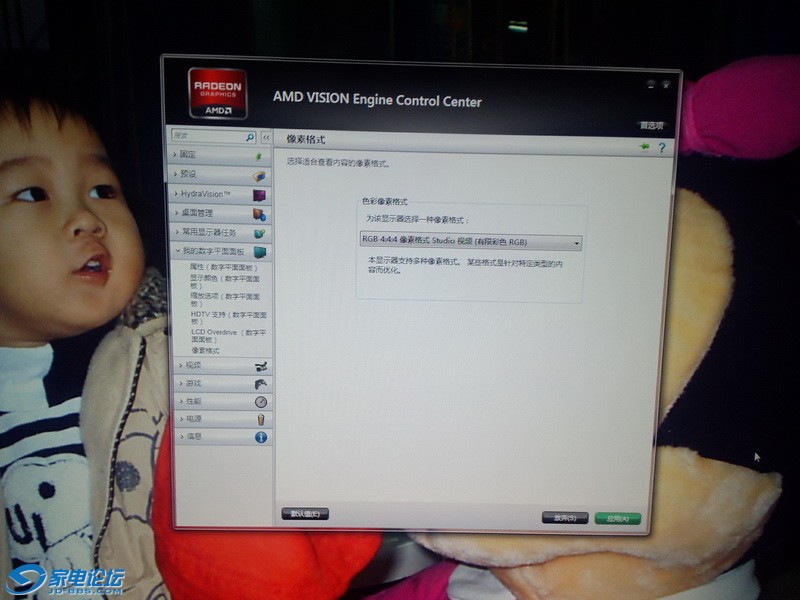Click the 默认值 defaults button
This screenshot has height=600, width=800.
coord(304,514)
